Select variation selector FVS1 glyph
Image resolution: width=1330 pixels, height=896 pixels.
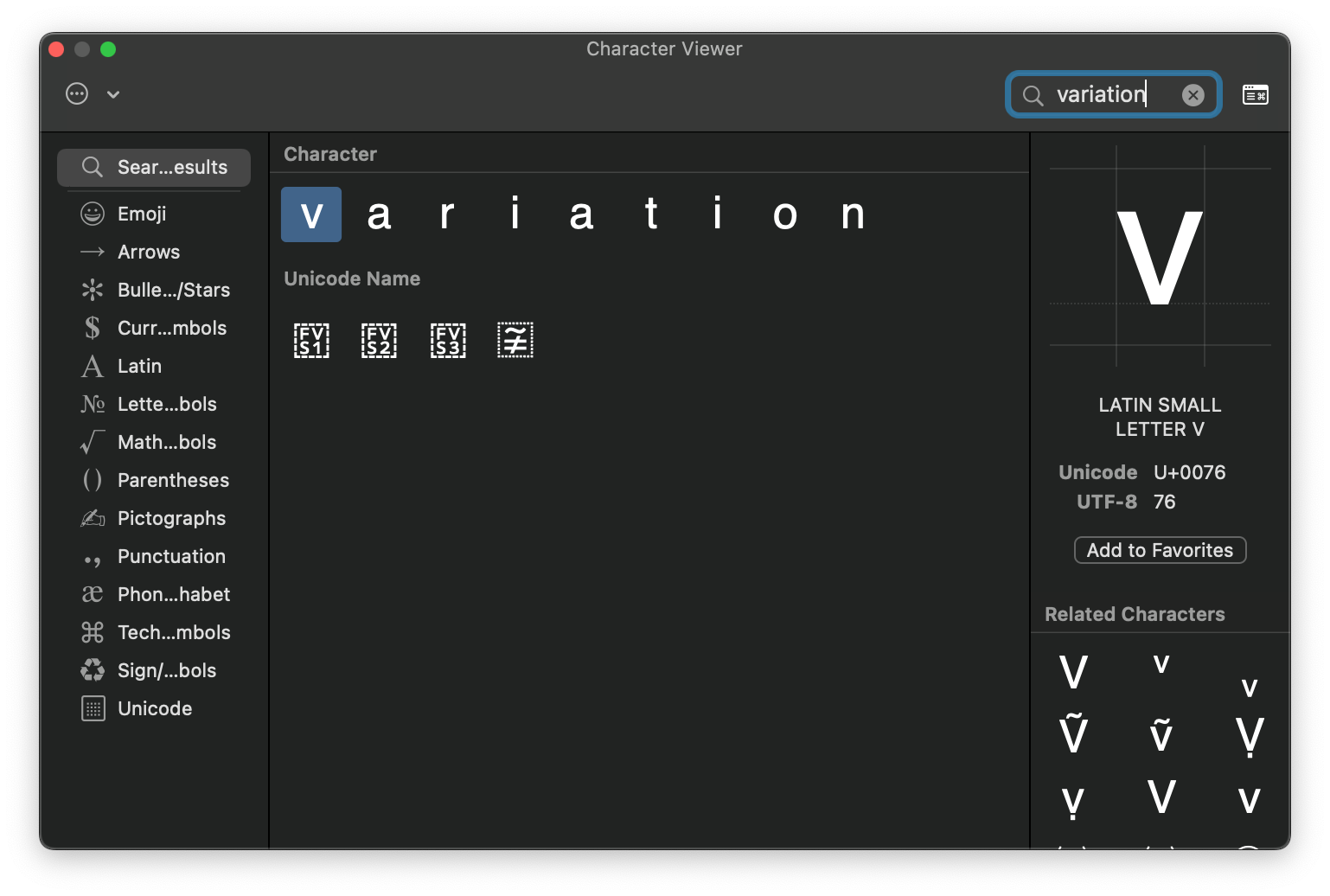(311, 341)
